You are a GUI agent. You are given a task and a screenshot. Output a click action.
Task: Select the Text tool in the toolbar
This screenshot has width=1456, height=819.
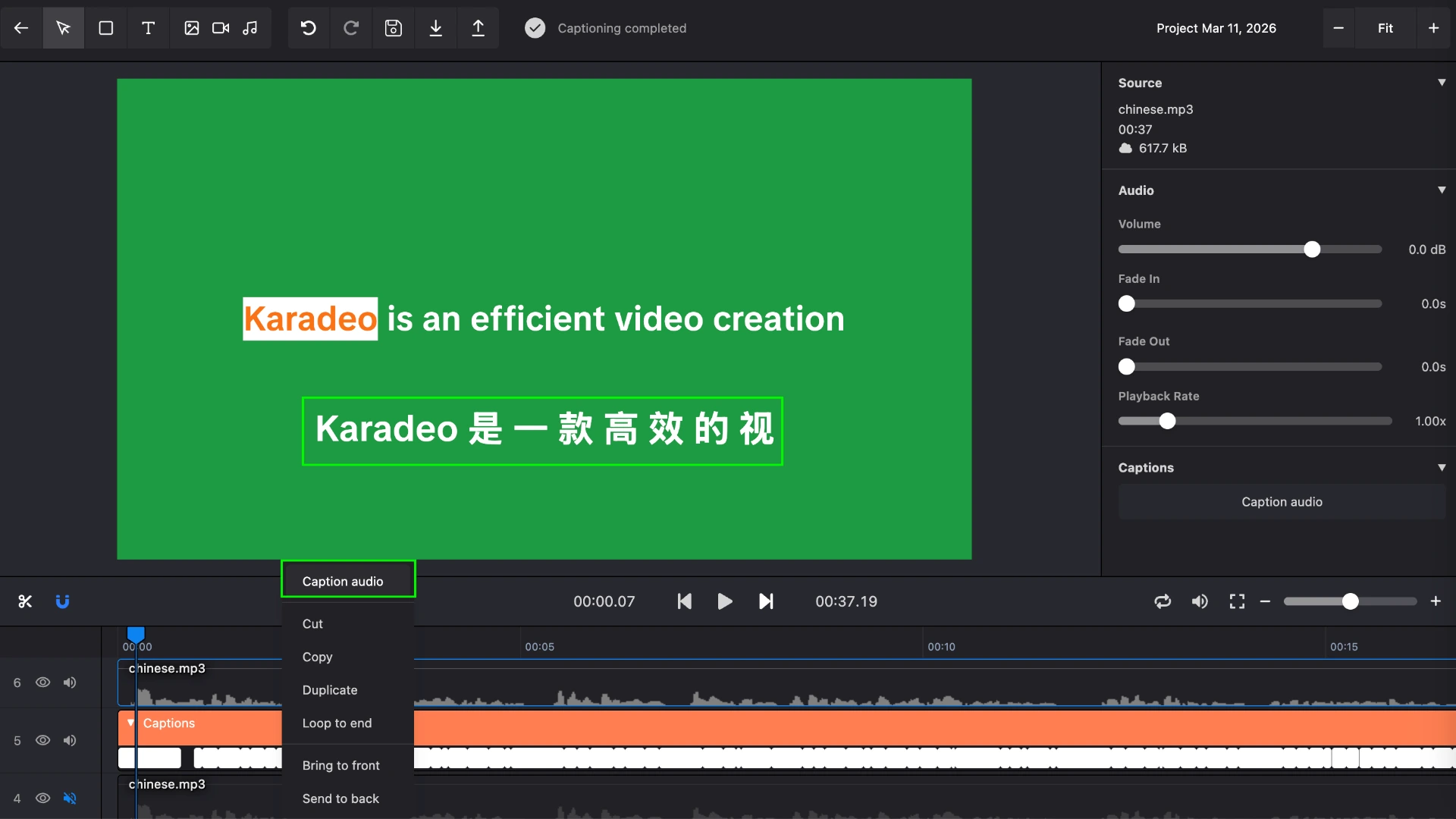[x=148, y=28]
